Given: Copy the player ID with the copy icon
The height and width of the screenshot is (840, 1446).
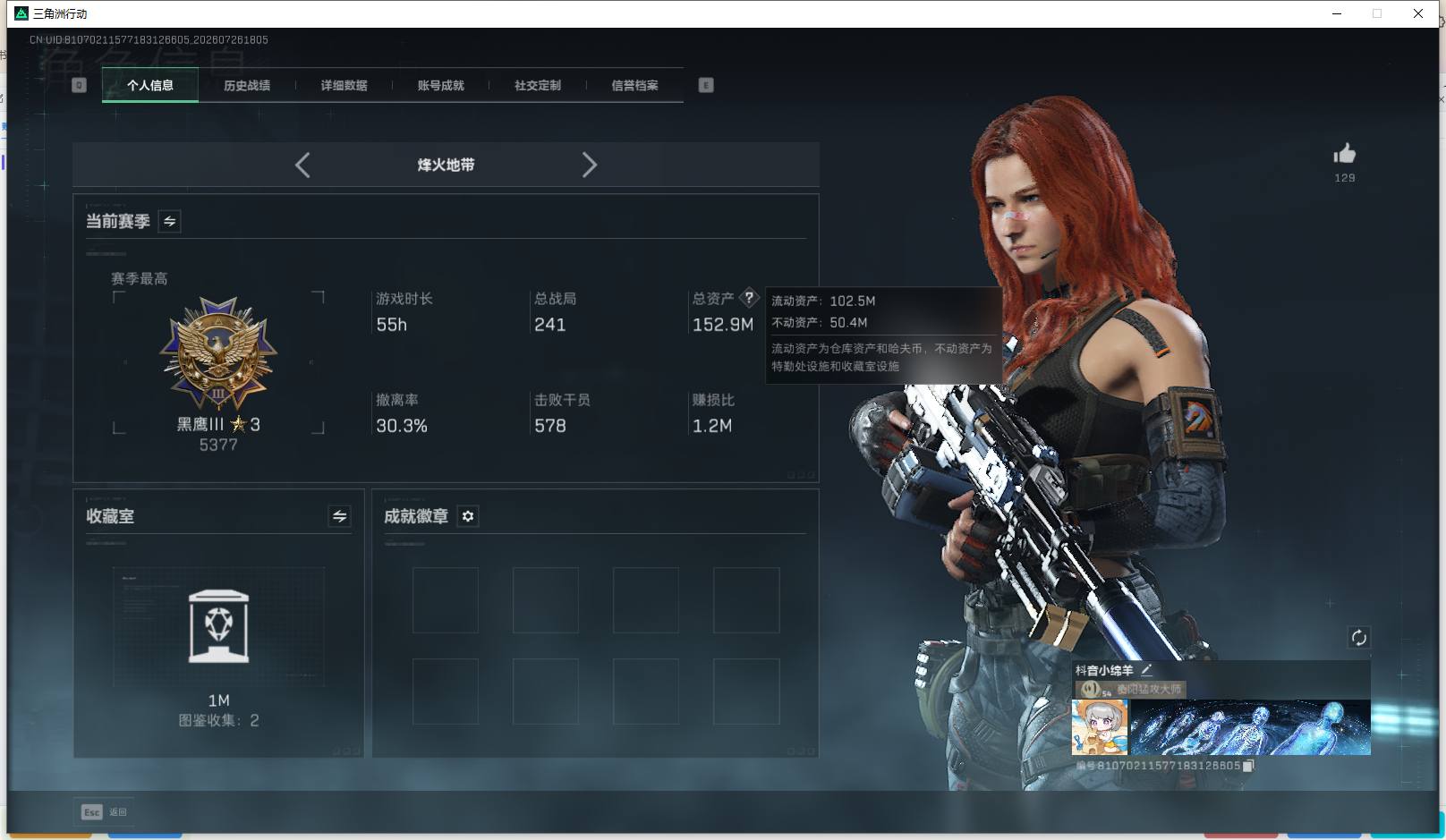Looking at the screenshot, I should click(1248, 766).
